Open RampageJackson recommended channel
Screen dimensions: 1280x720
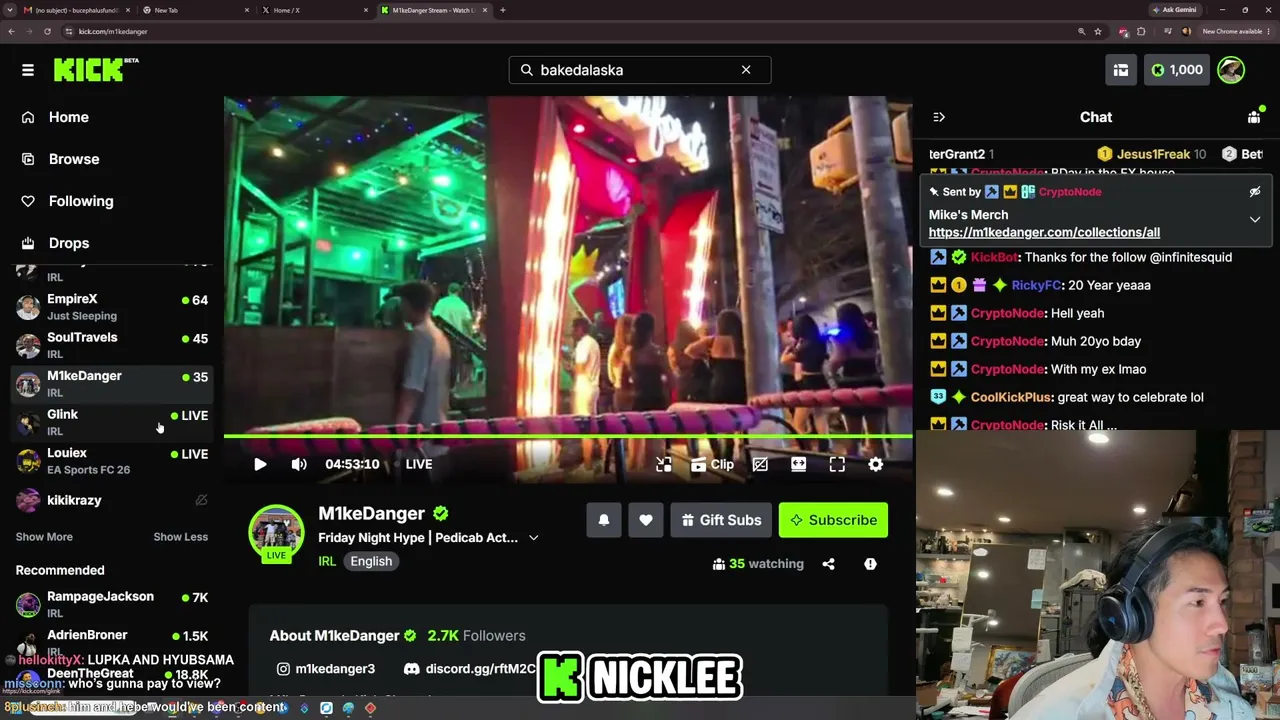tap(112, 604)
